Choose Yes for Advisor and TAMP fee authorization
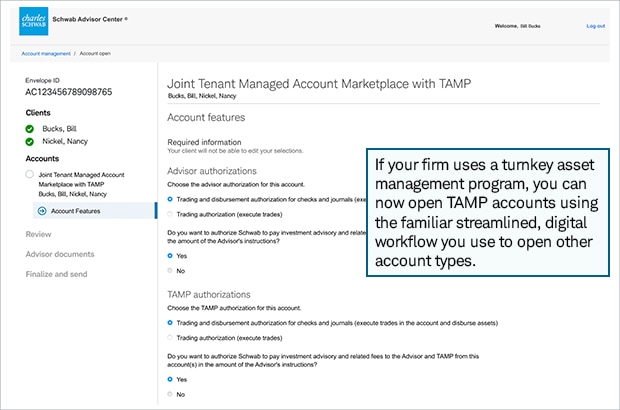 pos(170,380)
